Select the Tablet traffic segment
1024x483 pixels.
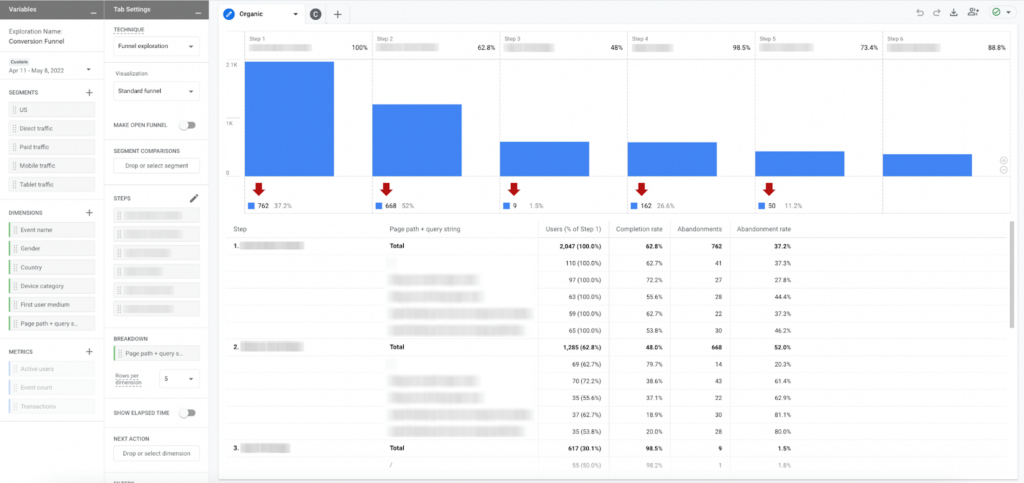pyautogui.click(x=52, y=184)
